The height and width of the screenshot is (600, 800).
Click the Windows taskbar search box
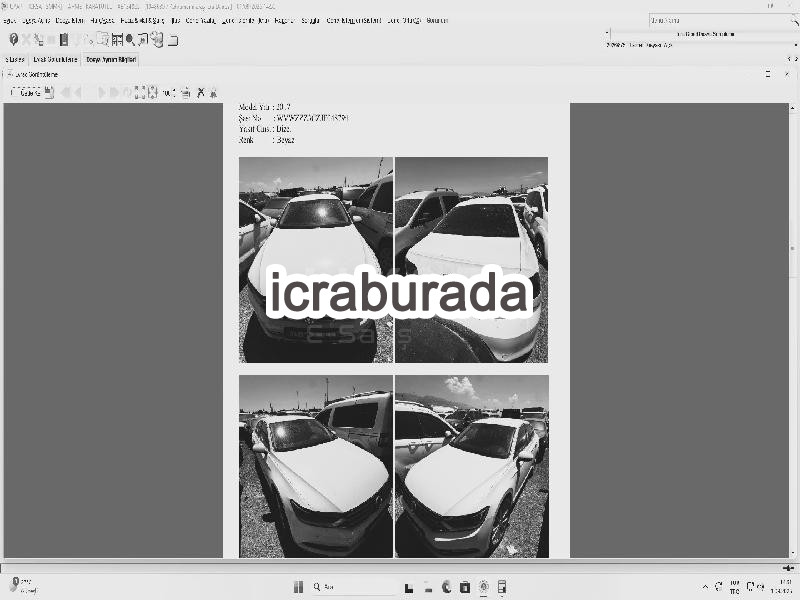click(352, 587)
